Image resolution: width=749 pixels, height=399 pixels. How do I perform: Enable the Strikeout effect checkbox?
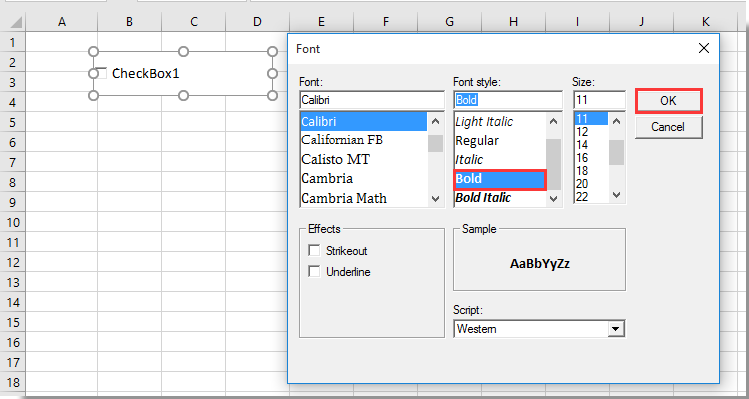(314, 250)
